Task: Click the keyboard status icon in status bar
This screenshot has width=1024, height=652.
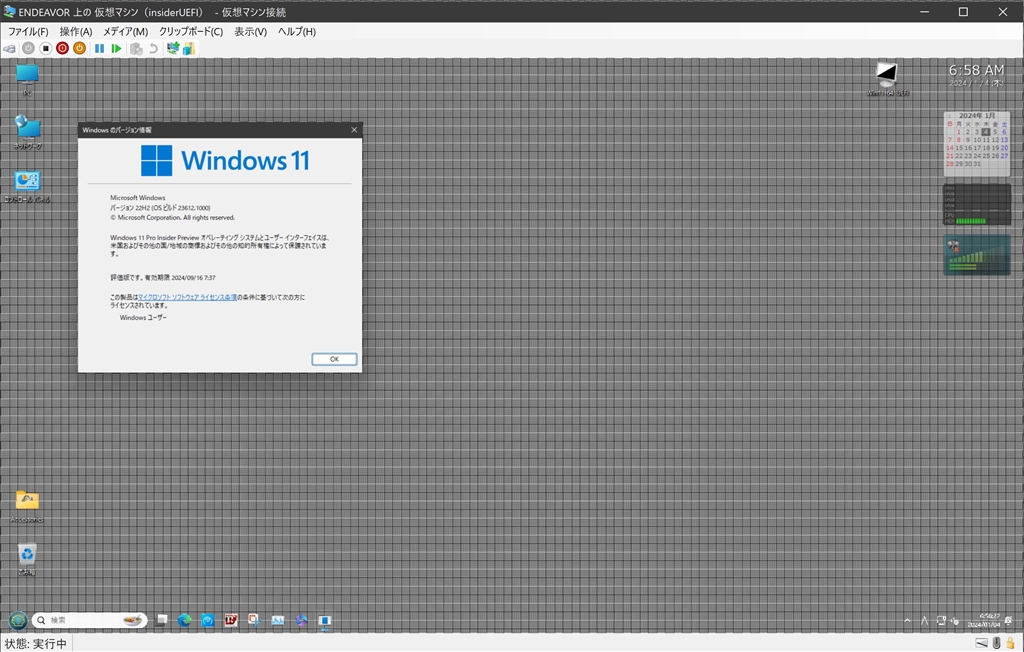Action: pos(982,644)
